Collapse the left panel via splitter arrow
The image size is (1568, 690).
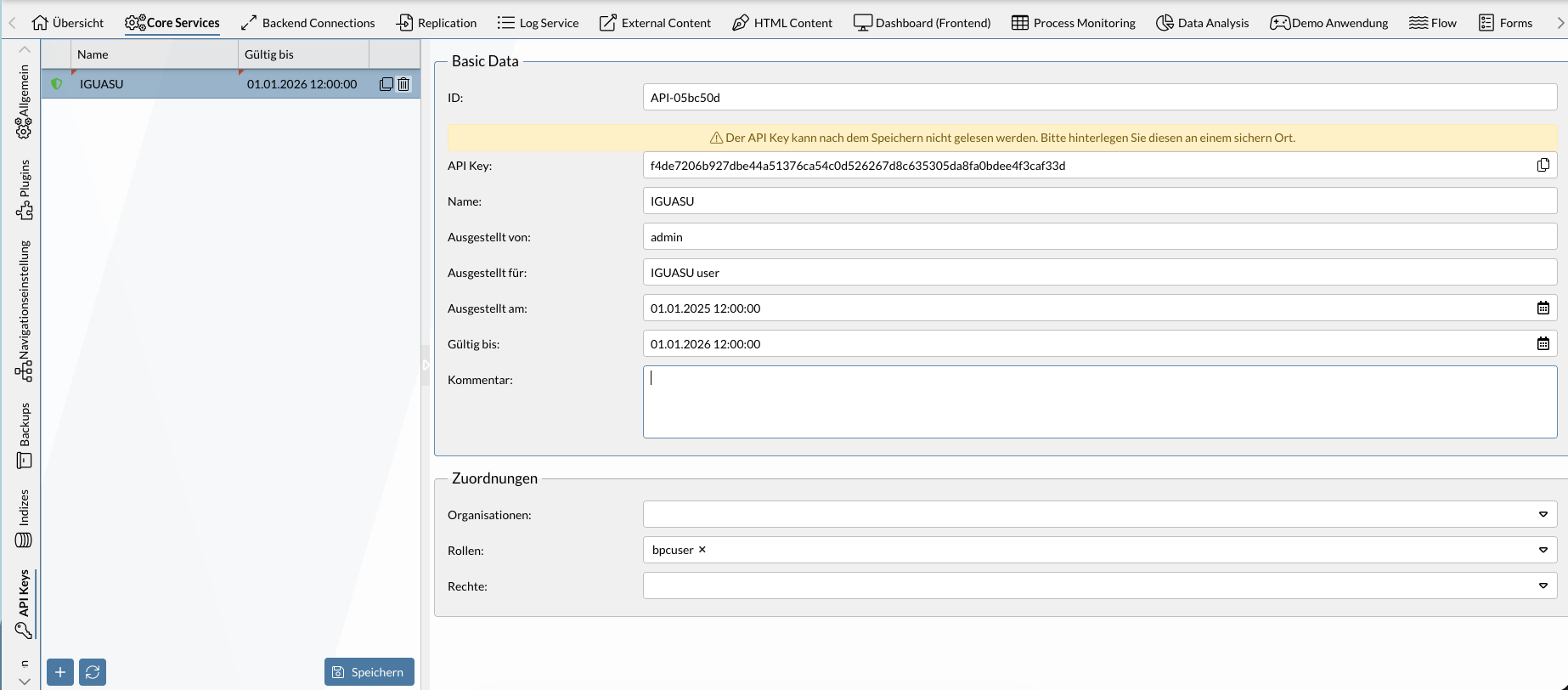pyautogui.click(x=426, y=365)
